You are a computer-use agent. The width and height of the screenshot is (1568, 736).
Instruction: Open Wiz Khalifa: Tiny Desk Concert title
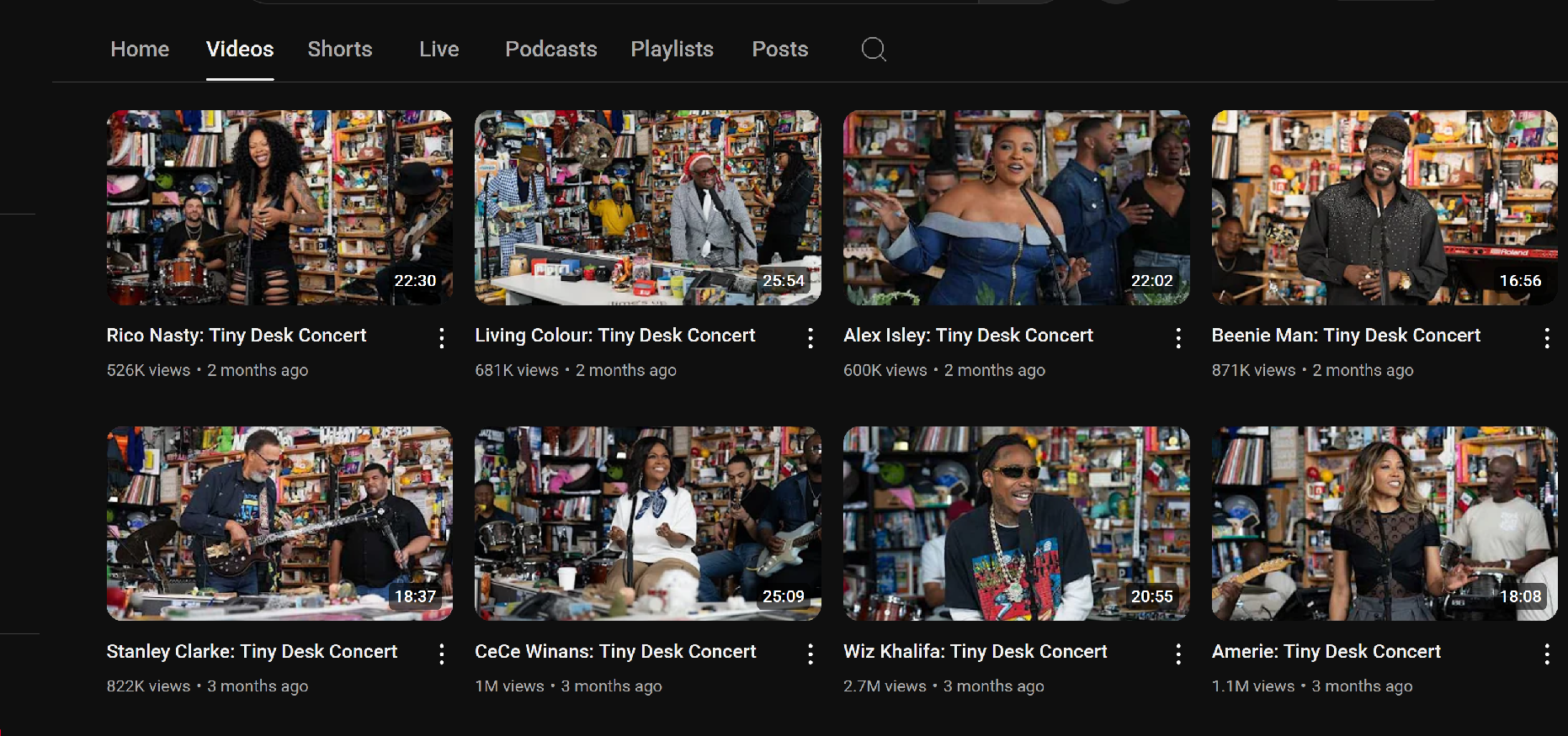click(x=975, y=652)
